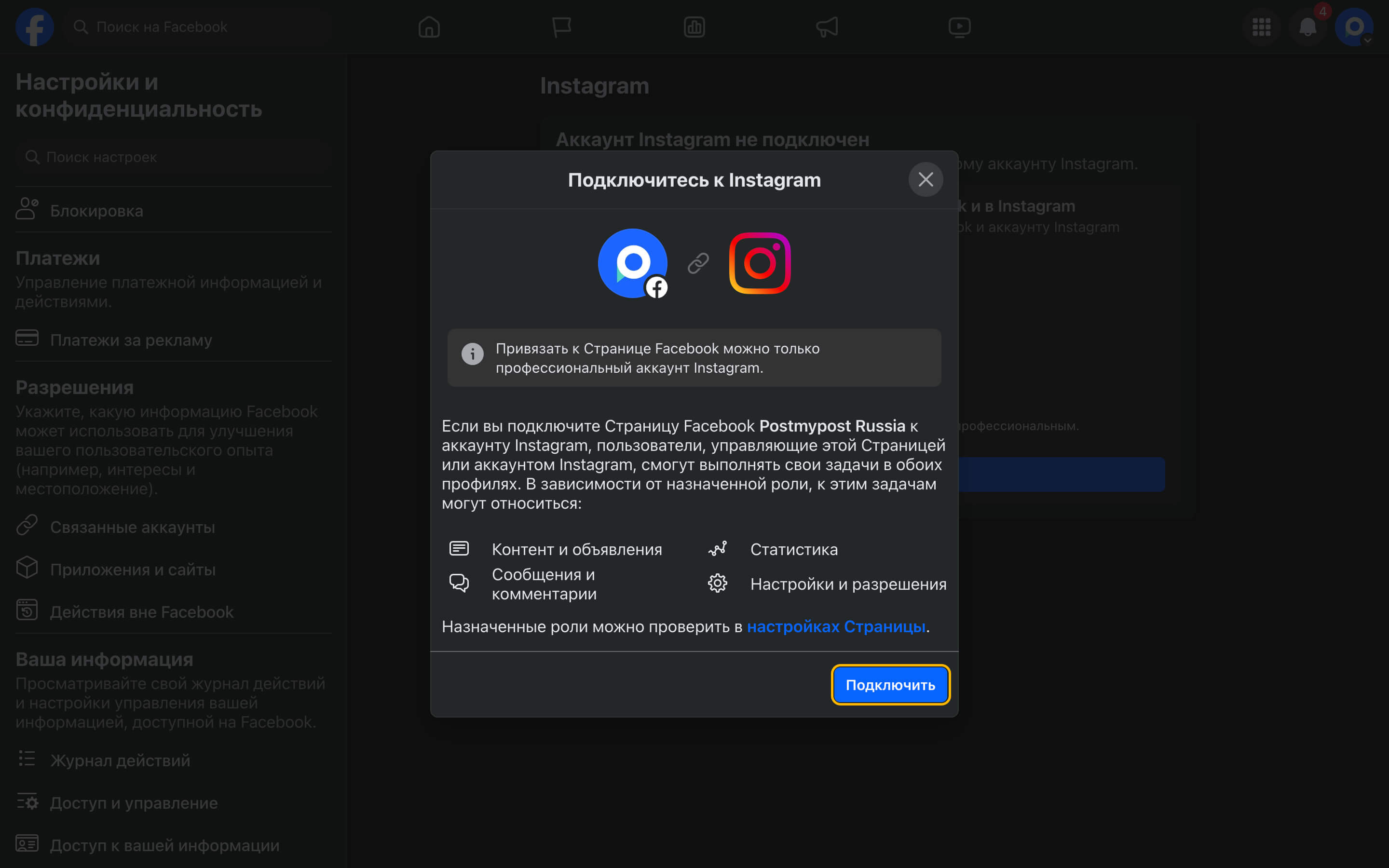Open the Ads megaphone icon
The image size is (1389, 868).
coord(827,27)
